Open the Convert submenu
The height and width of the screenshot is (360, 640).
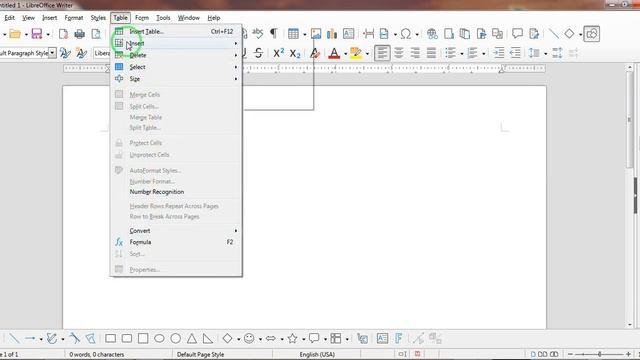176,231
